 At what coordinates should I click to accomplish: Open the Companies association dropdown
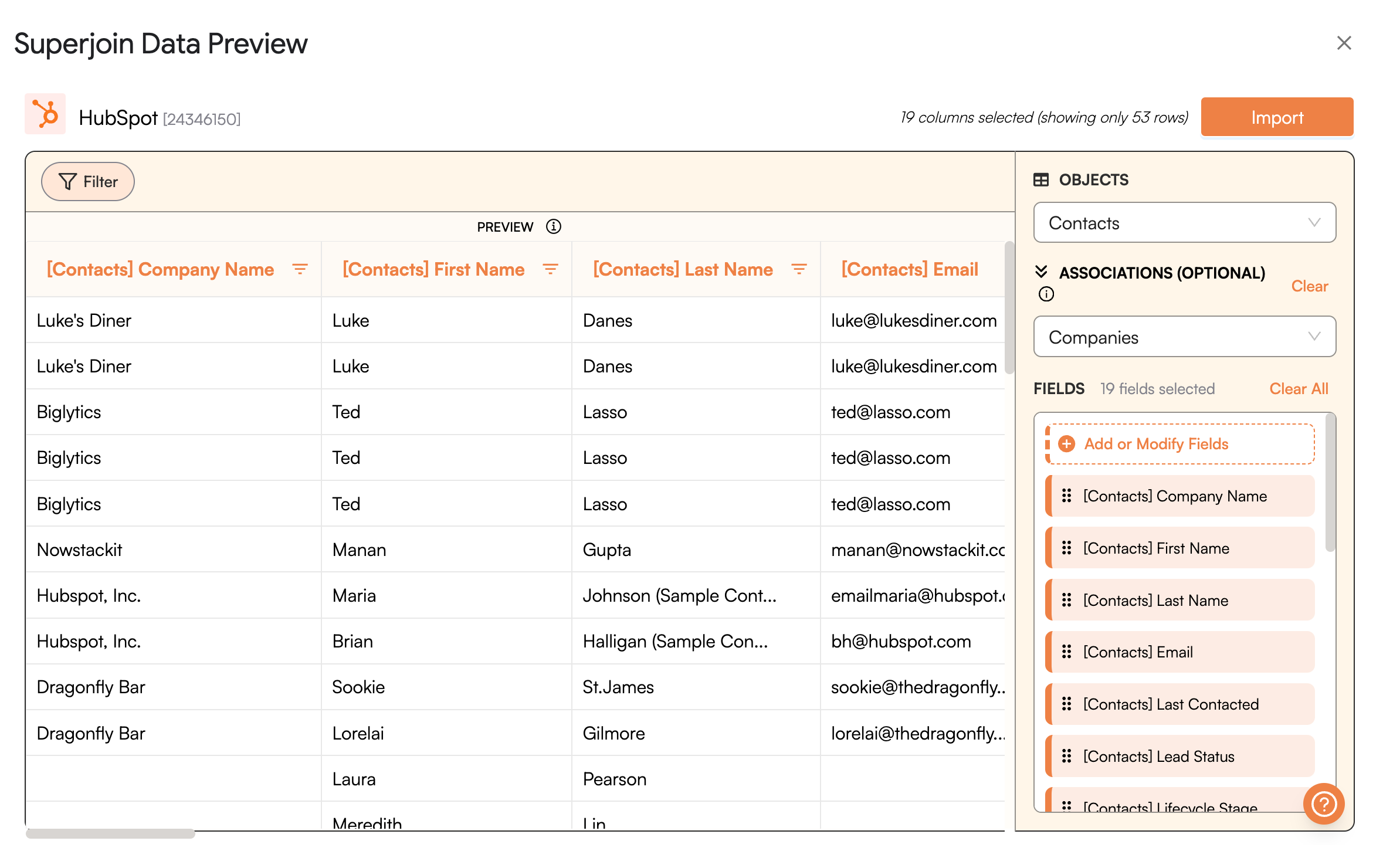(1184, 337)
